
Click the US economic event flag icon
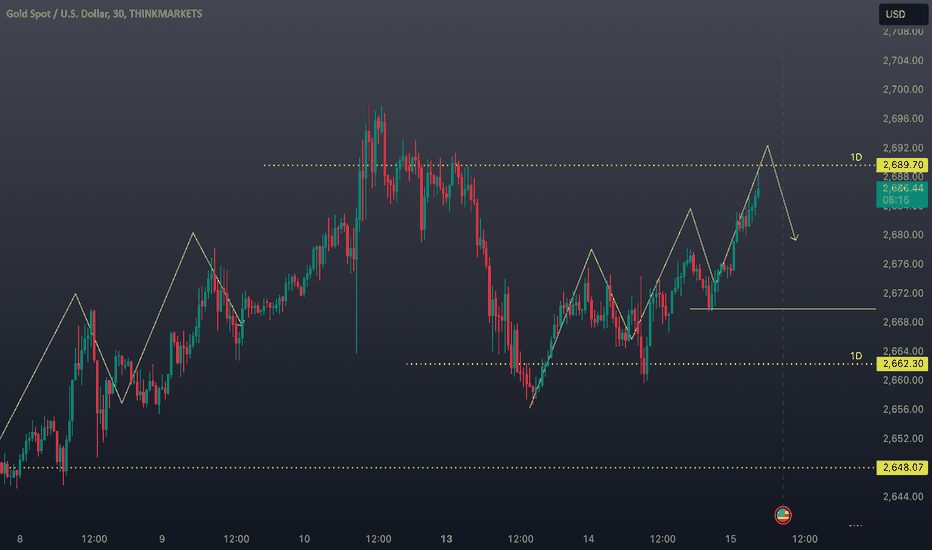(x=783, y=515)
